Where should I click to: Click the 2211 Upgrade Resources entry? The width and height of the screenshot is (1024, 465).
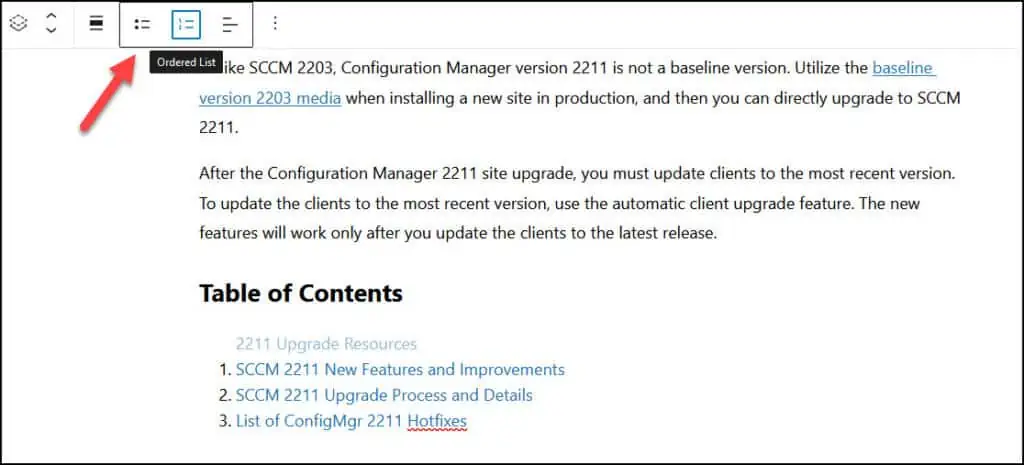pyautogui.click(x=326, y=344)
